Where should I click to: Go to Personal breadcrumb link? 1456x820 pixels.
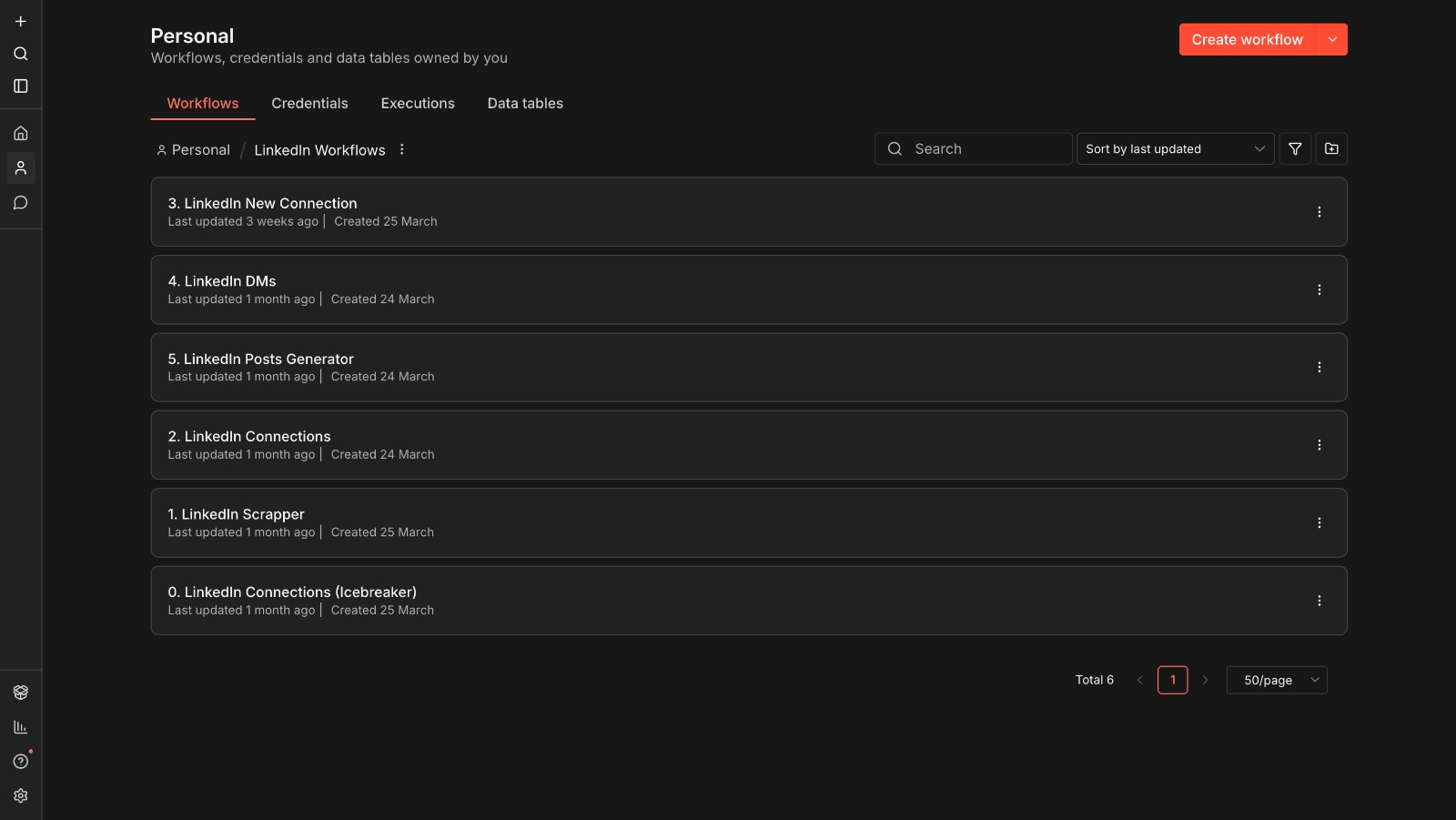click(193, 150)
